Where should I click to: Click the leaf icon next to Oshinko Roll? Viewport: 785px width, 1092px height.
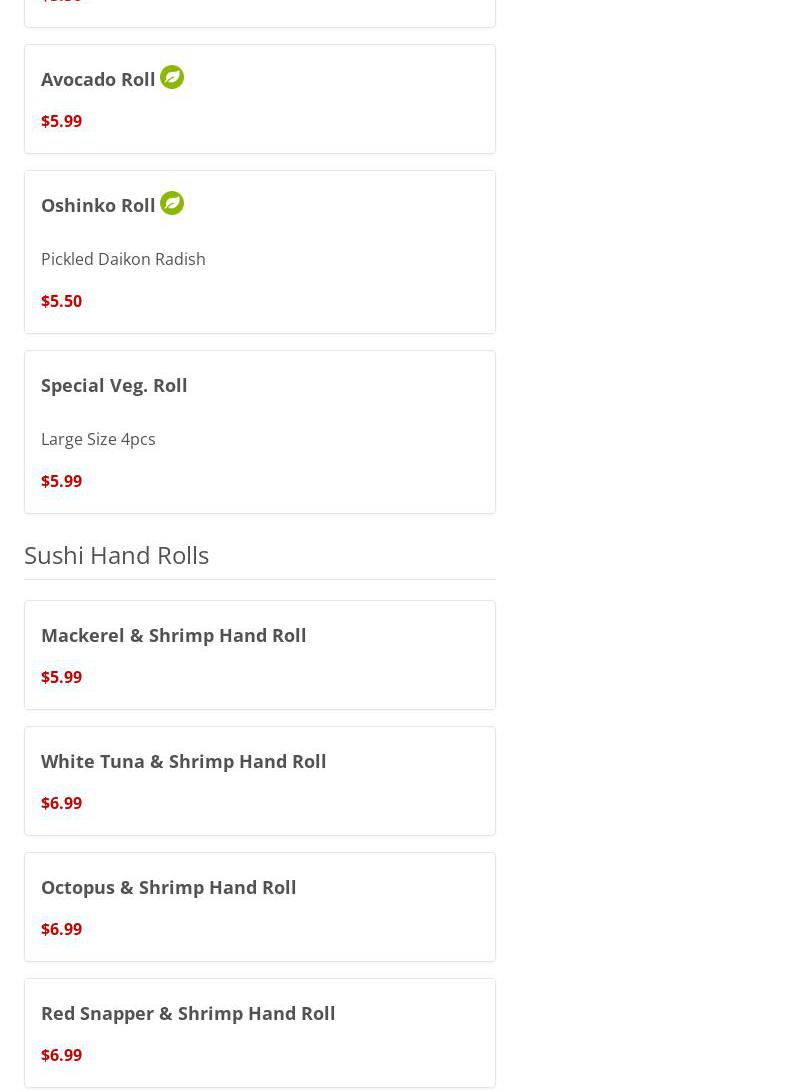[172, 203]
